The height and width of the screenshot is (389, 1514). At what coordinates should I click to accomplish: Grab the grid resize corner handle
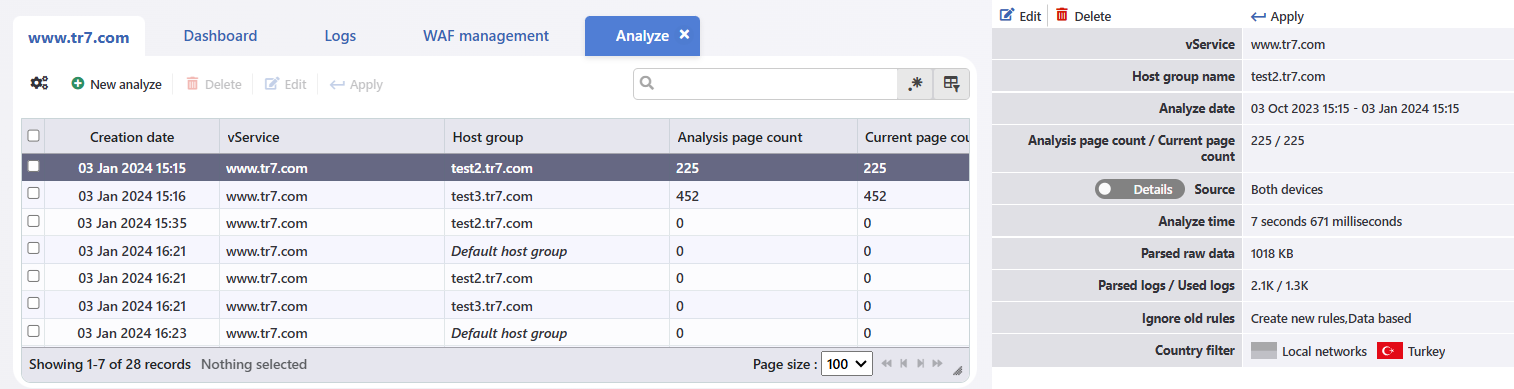click(957, 370)
